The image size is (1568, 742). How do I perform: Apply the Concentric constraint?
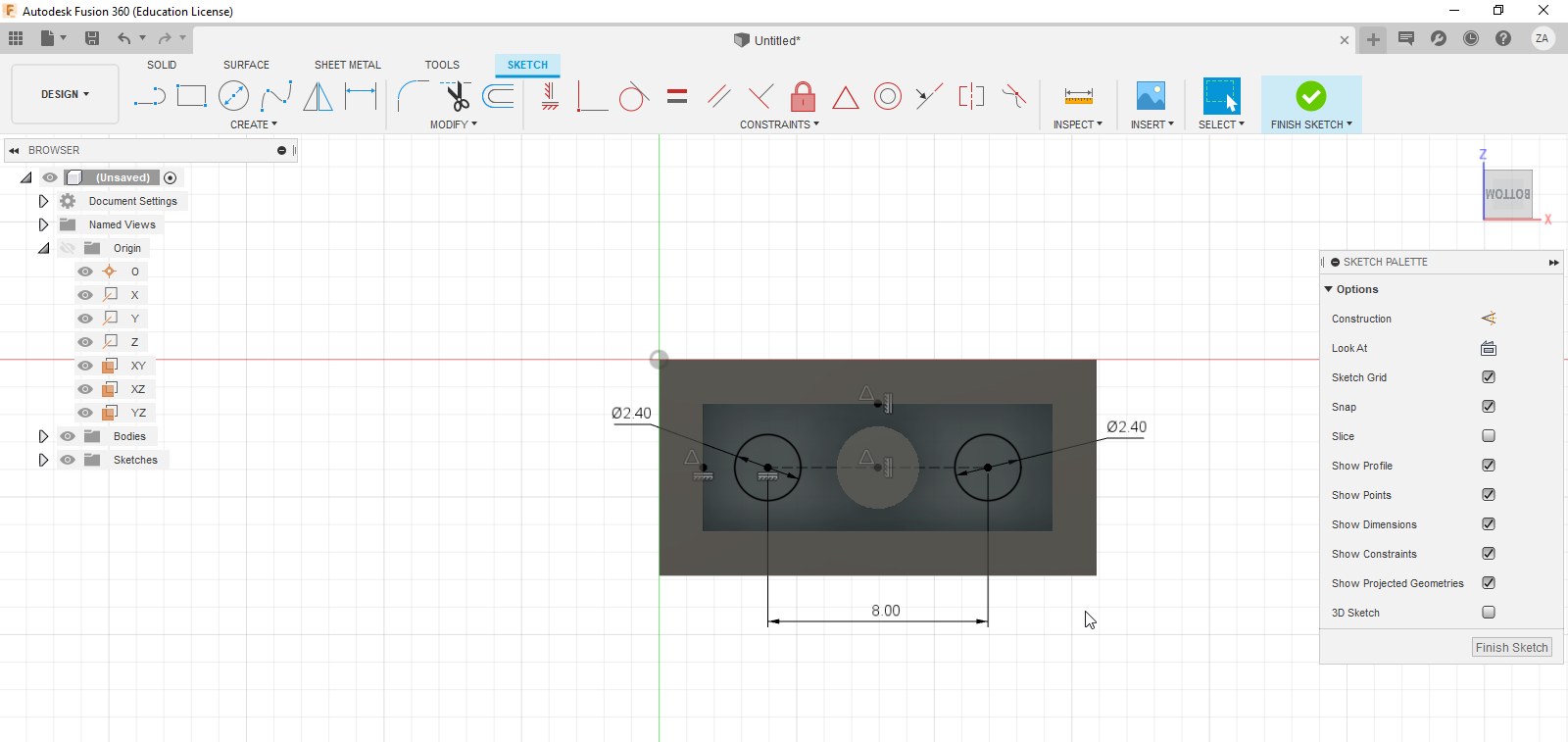coord(887,96)
